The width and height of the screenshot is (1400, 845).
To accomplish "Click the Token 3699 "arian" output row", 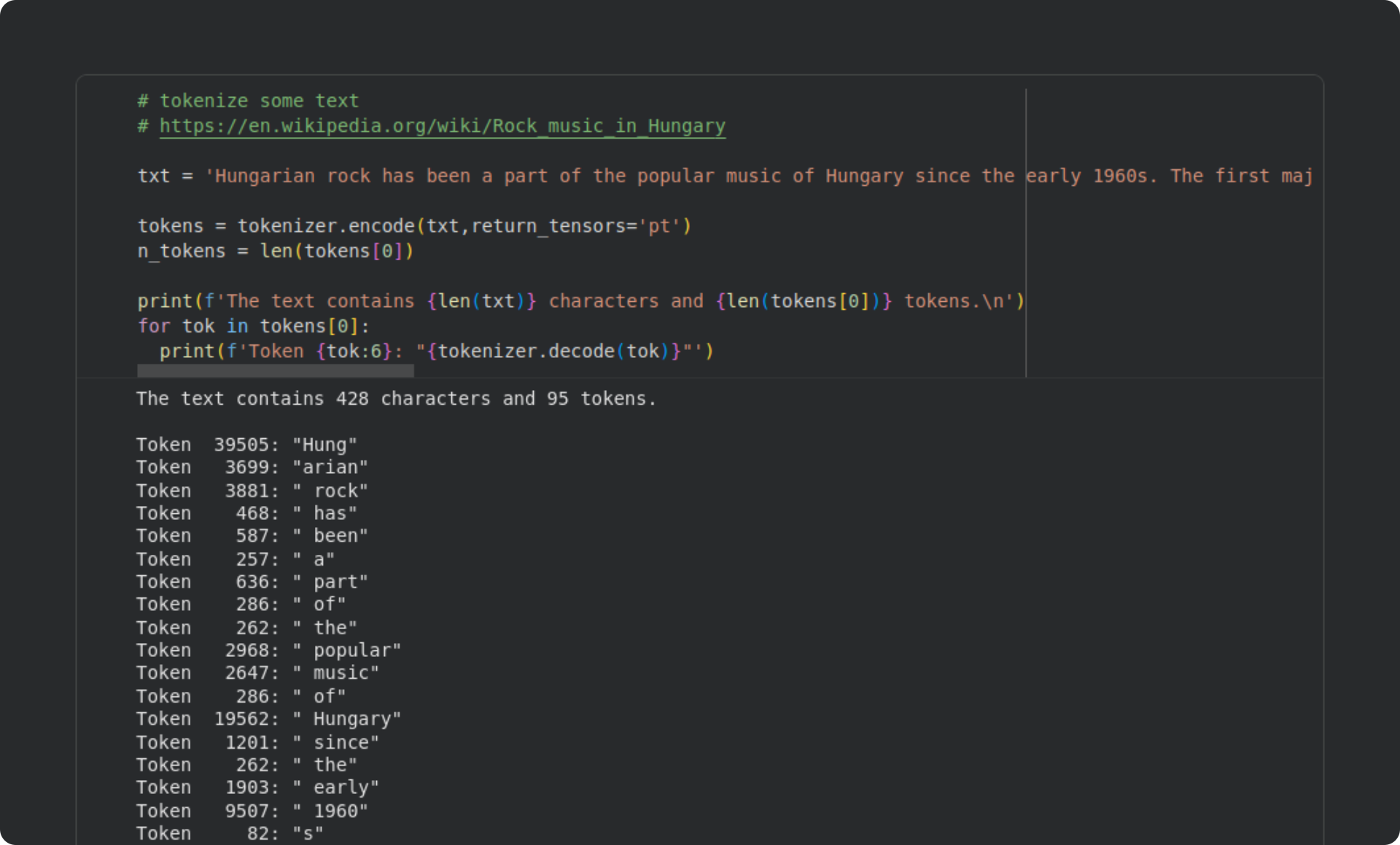I will pos(252,467).
